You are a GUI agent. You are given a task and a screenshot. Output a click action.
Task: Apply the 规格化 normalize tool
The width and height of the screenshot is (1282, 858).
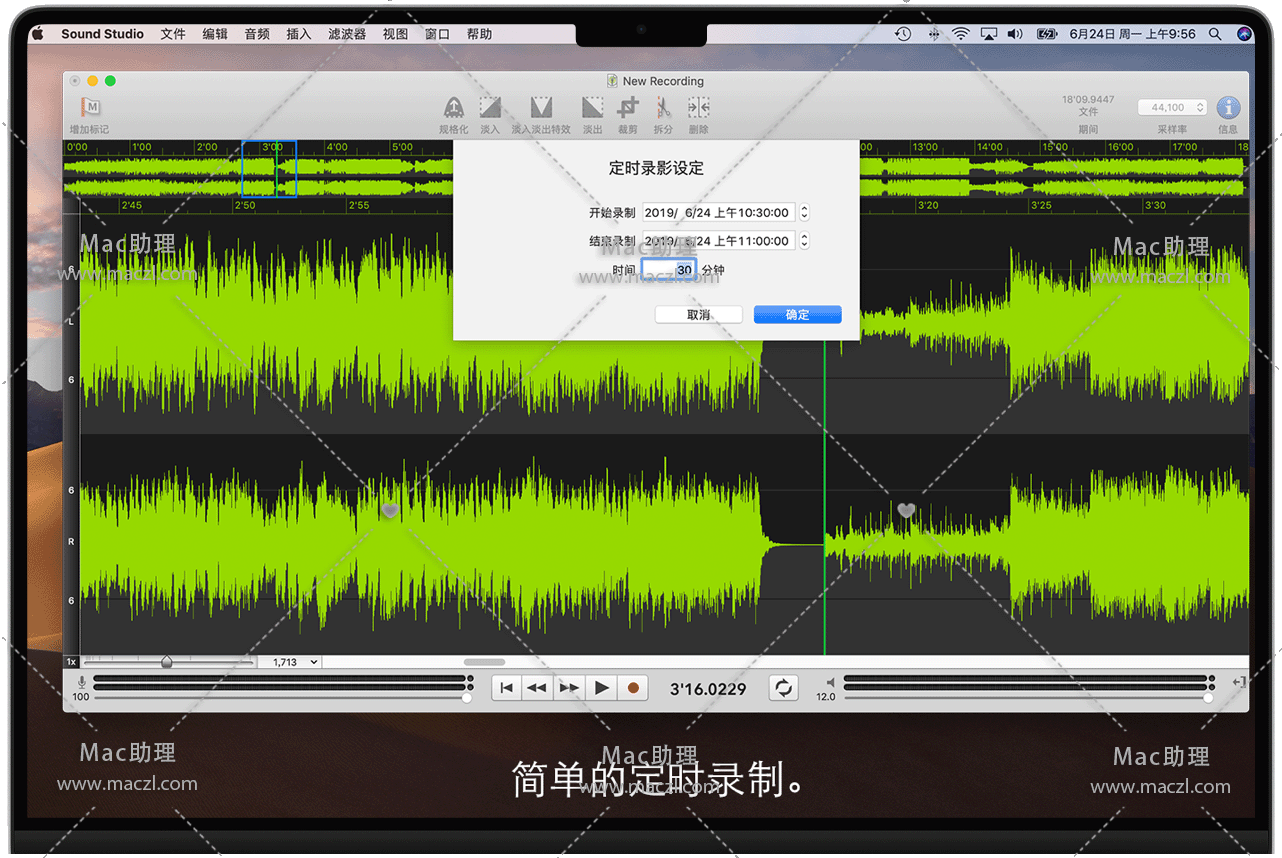(x=453, y=108)
